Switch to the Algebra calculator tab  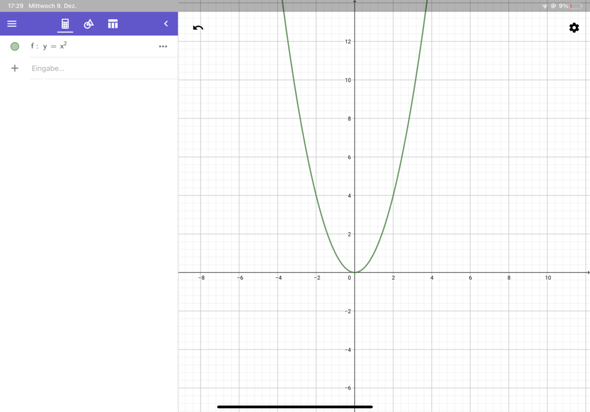65,24
